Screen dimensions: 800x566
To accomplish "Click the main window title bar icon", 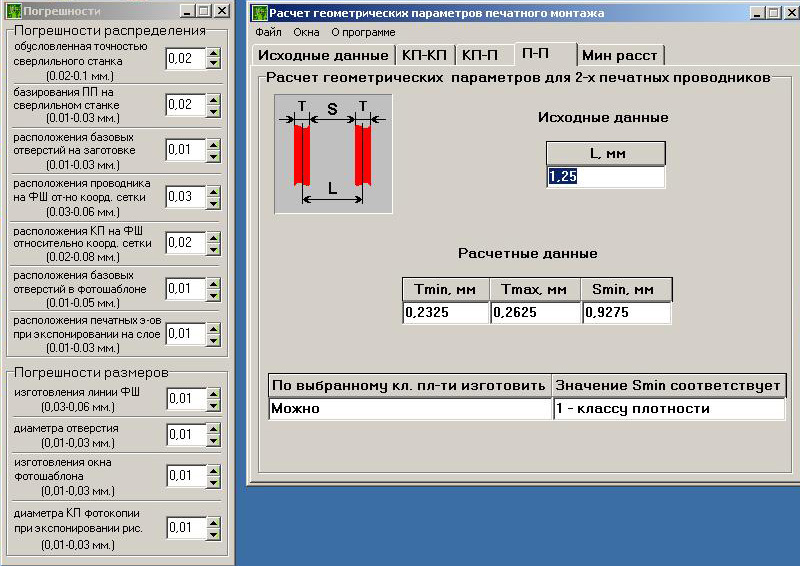I will (260, 13).
